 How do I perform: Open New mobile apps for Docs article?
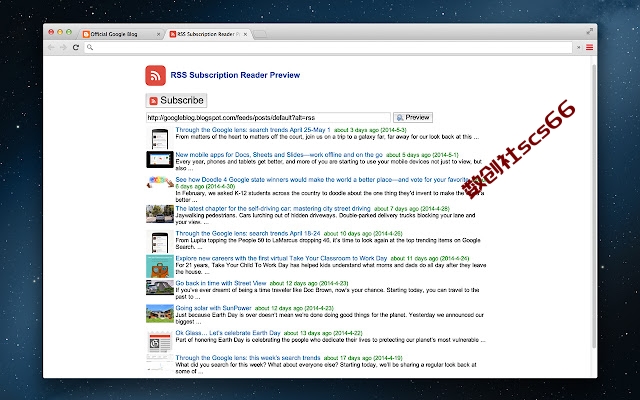pyautogui.click(x=279, y=155)
